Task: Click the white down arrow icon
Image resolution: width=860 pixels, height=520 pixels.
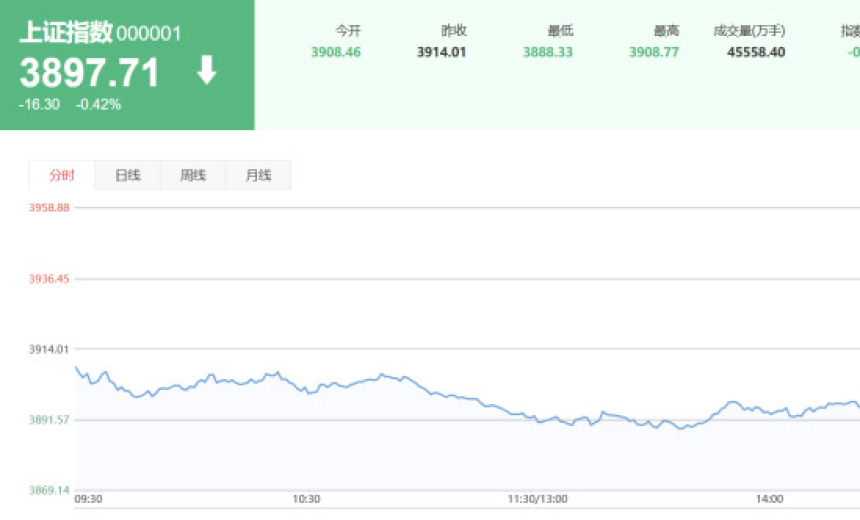Action: (x=206, y=71)
